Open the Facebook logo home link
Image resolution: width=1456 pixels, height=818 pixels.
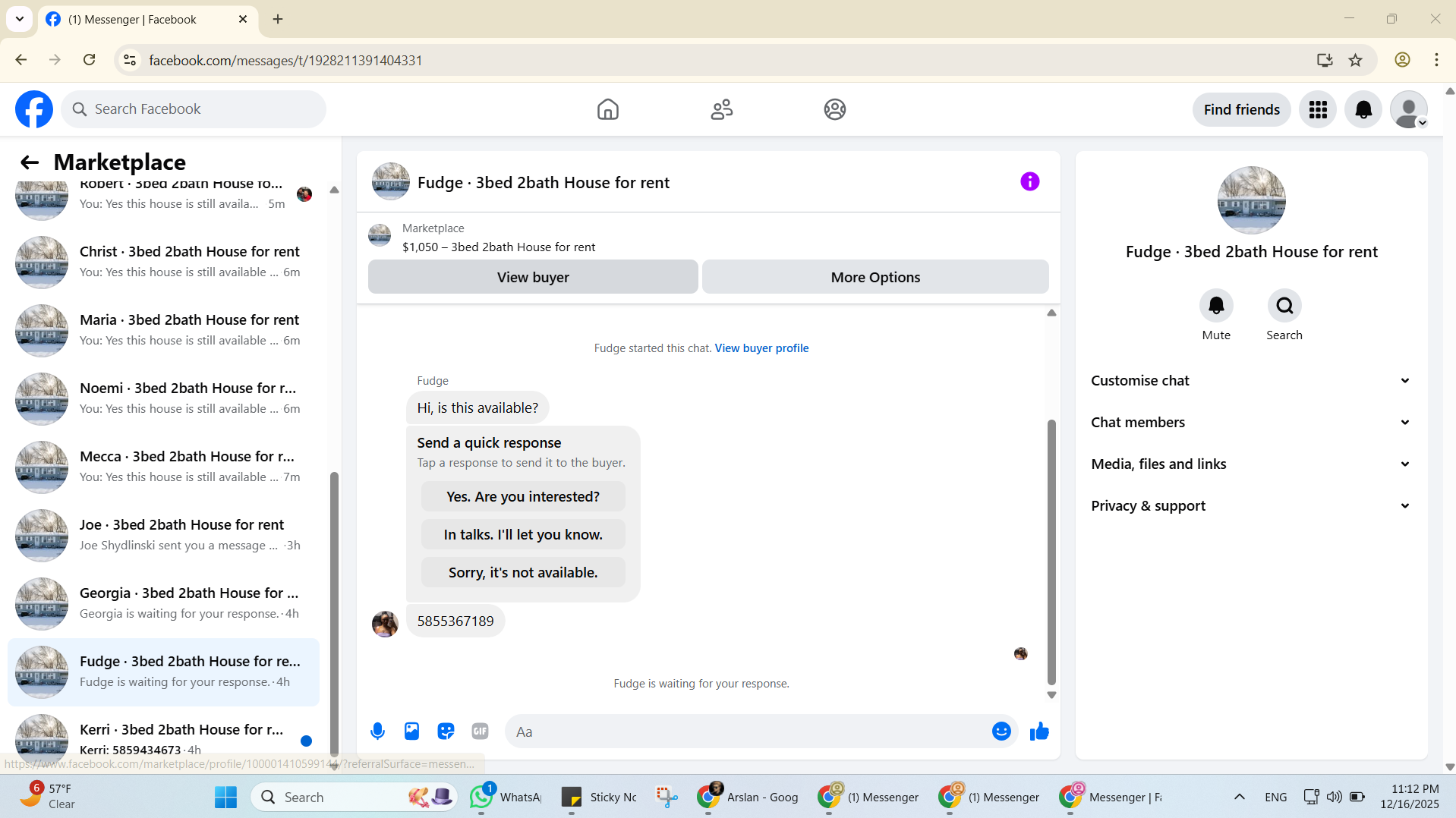(x=34, y=109)
